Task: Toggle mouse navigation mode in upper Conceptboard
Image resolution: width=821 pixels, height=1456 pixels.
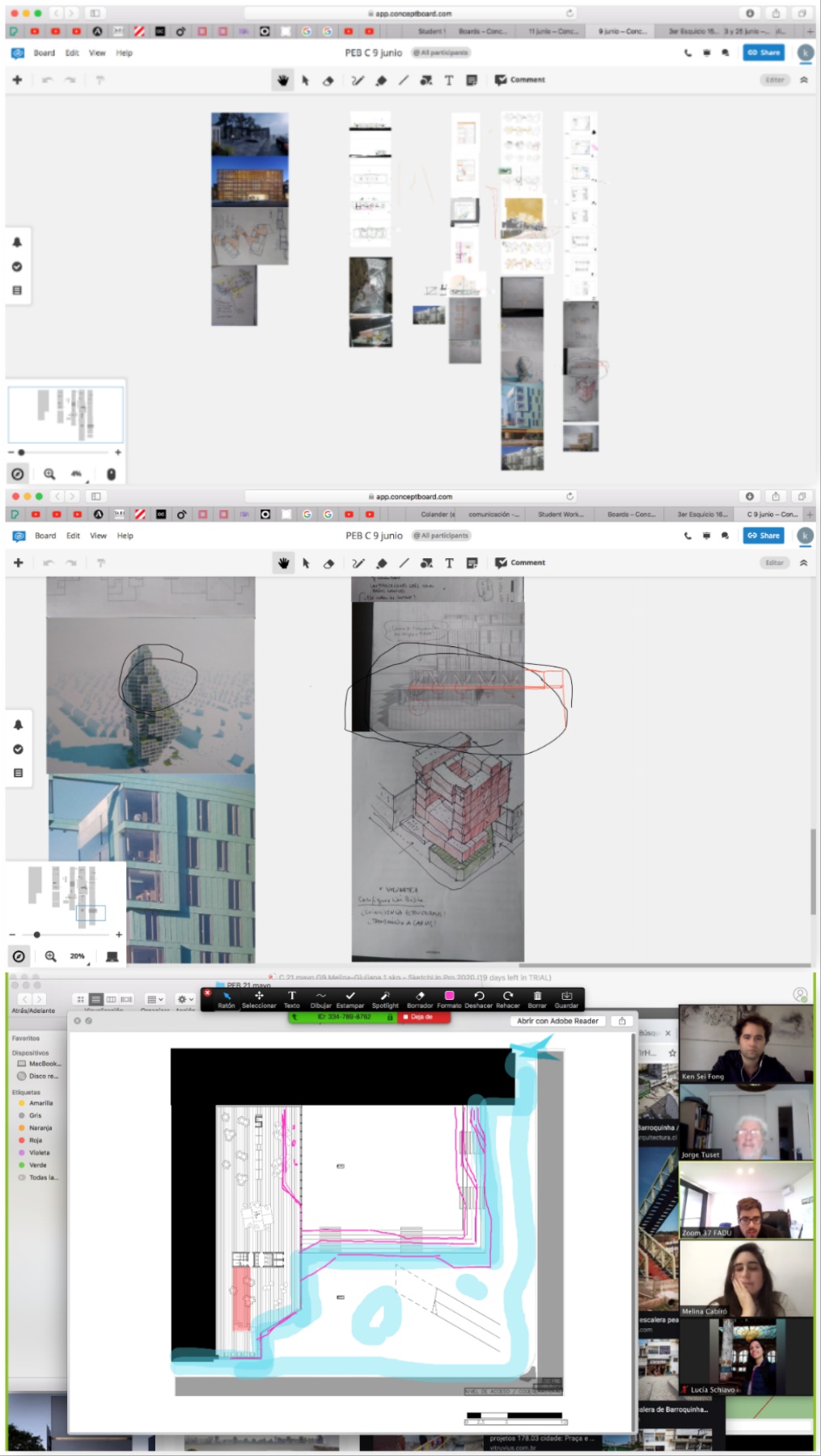Action: click(x=111, y=474)
